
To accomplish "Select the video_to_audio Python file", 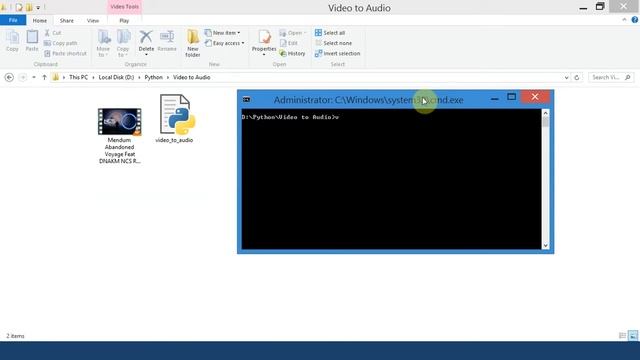I will pos(174,119).
